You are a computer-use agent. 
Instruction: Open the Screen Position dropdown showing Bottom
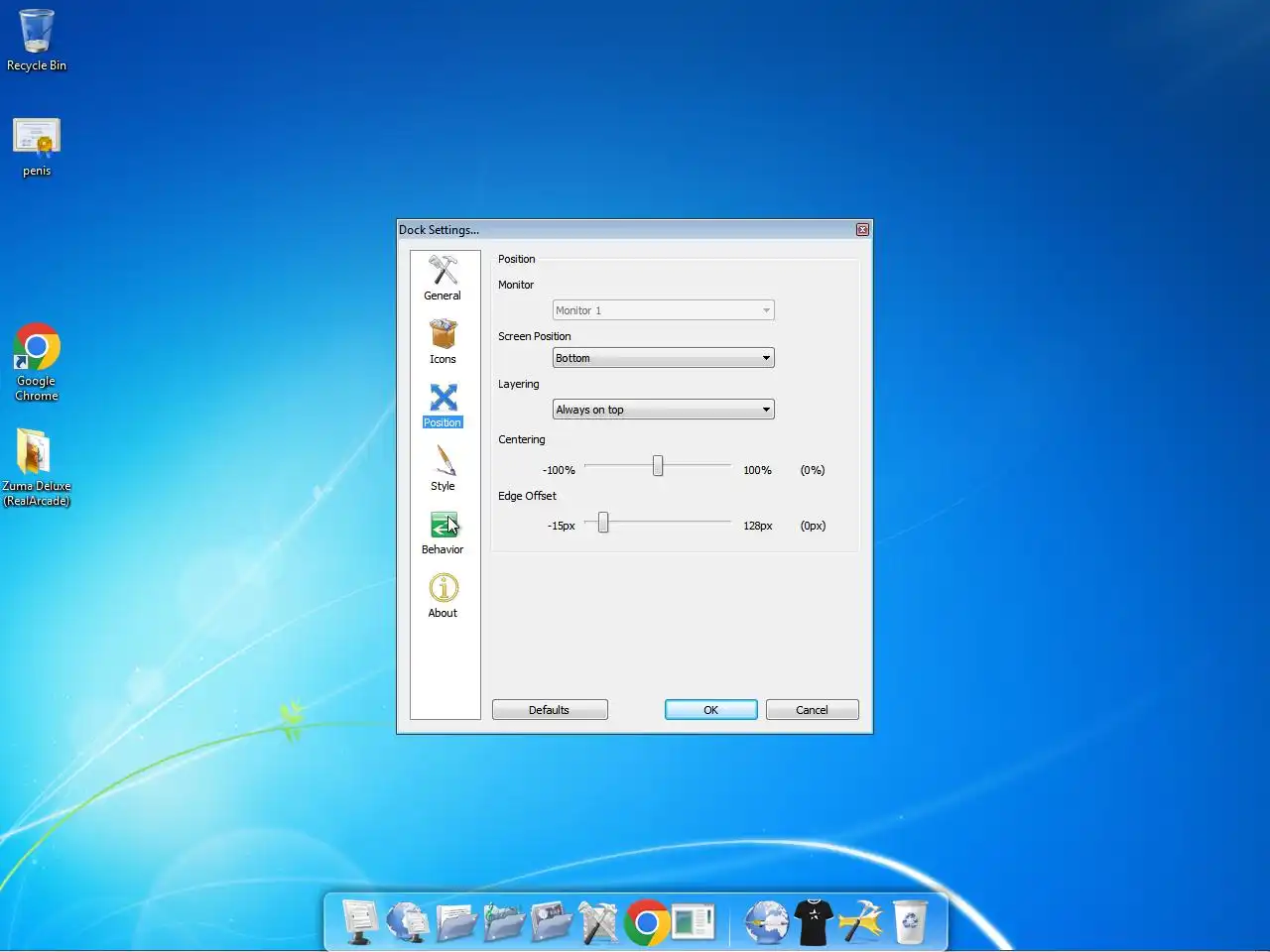click(663, 358)
